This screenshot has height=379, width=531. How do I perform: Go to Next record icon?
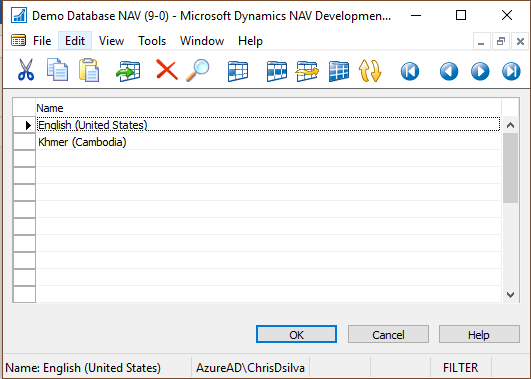480,71
